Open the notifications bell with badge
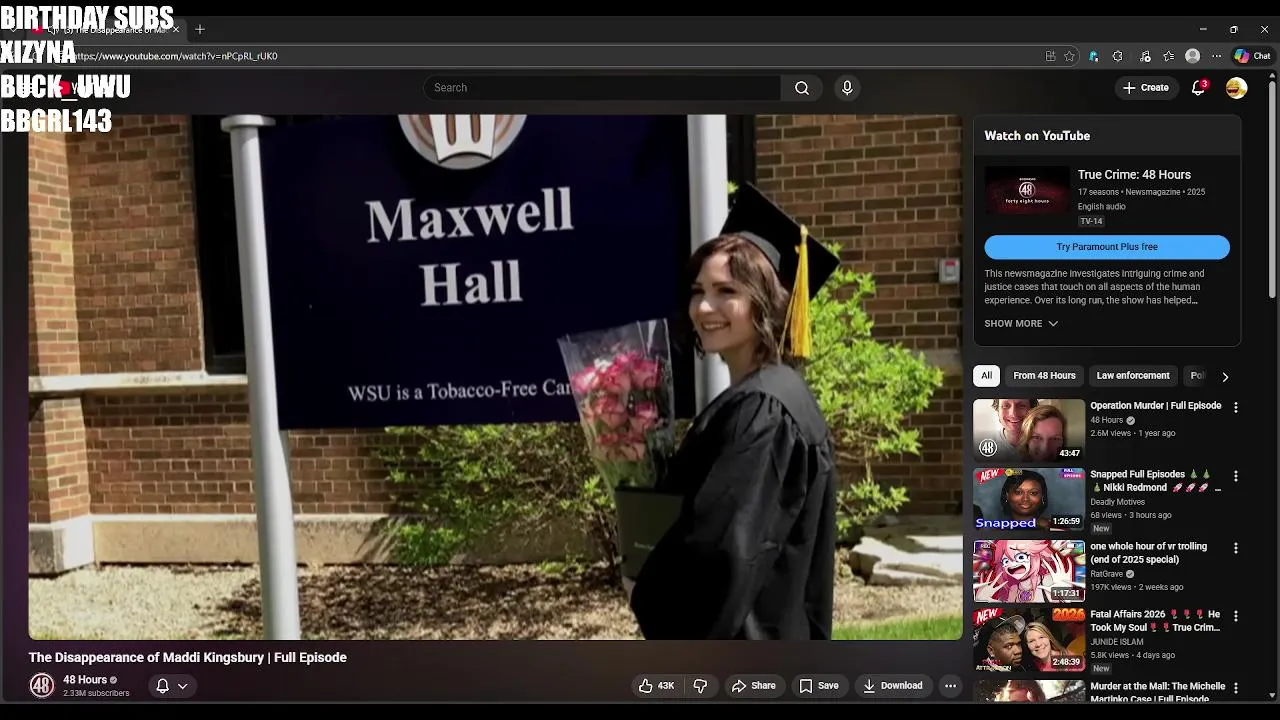1280x720 pixels. coord(1198,88)
